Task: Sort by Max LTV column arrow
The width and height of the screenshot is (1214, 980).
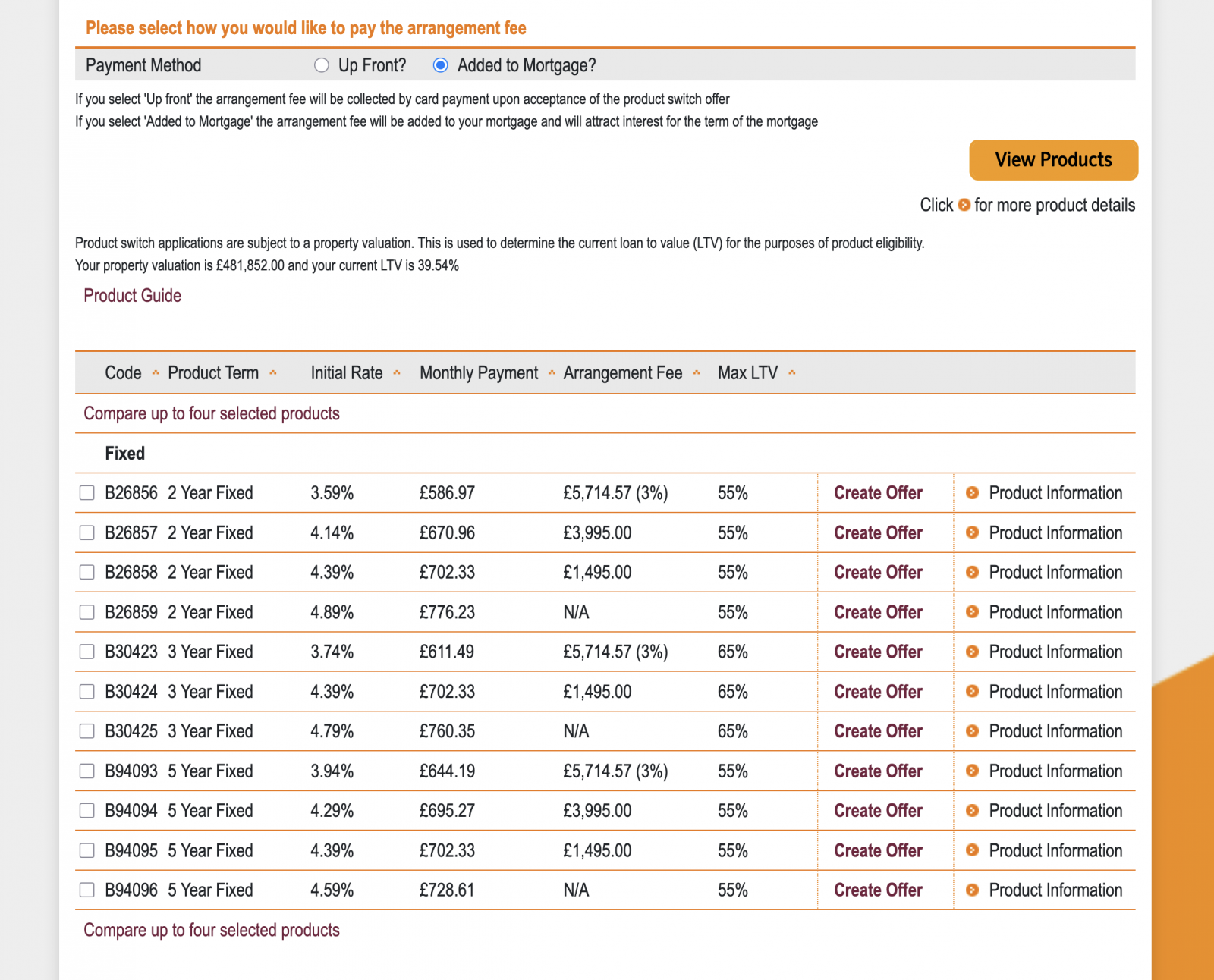Action: [792, 372]
